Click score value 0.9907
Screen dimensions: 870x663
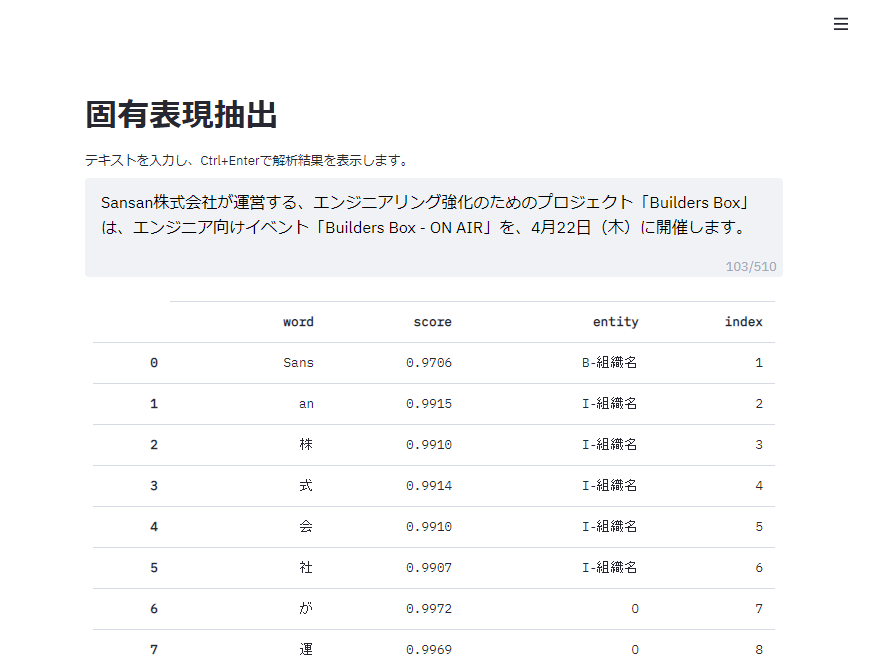point(428,568)
